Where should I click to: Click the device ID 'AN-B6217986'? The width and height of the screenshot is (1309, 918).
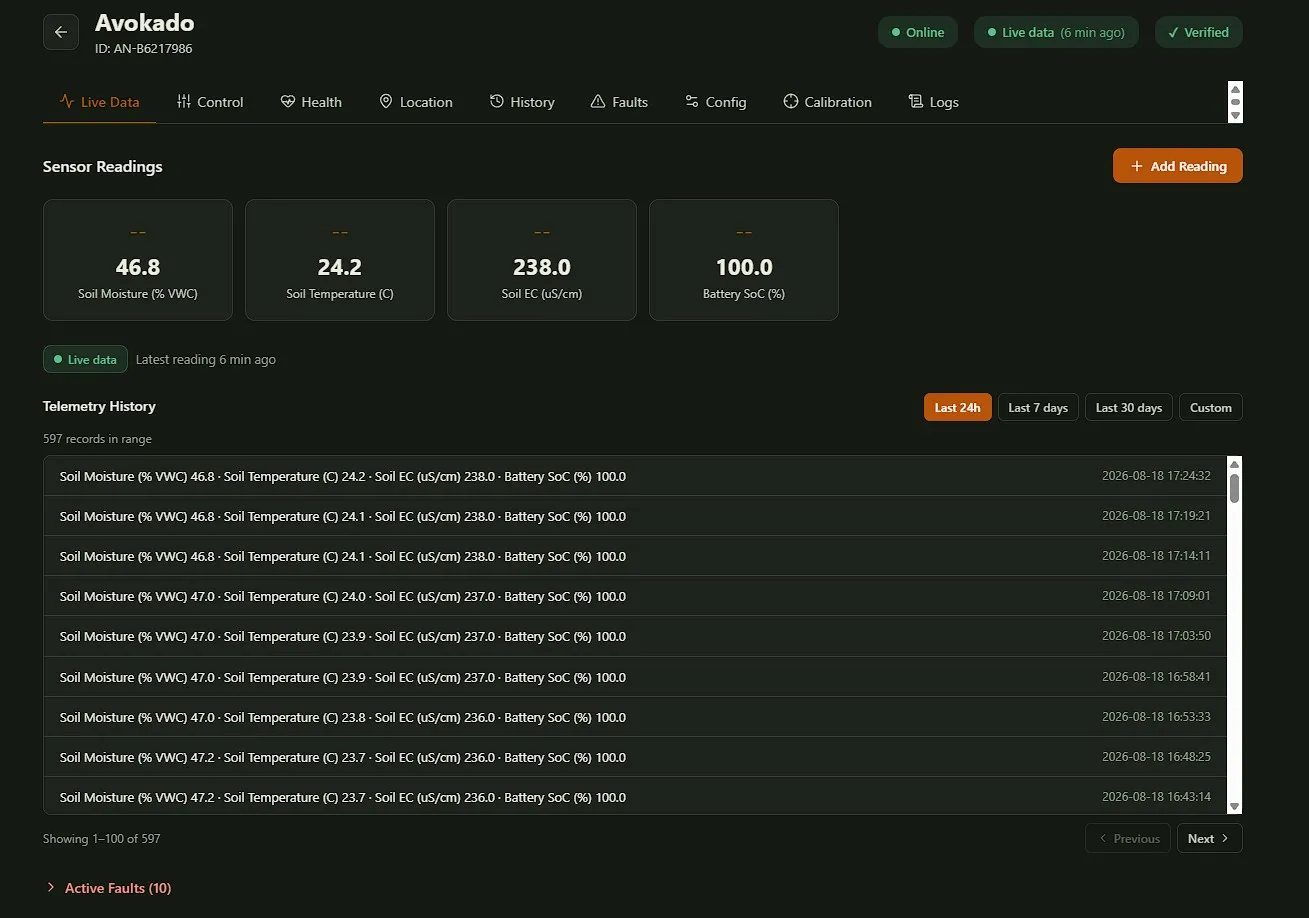pos(153,48)
